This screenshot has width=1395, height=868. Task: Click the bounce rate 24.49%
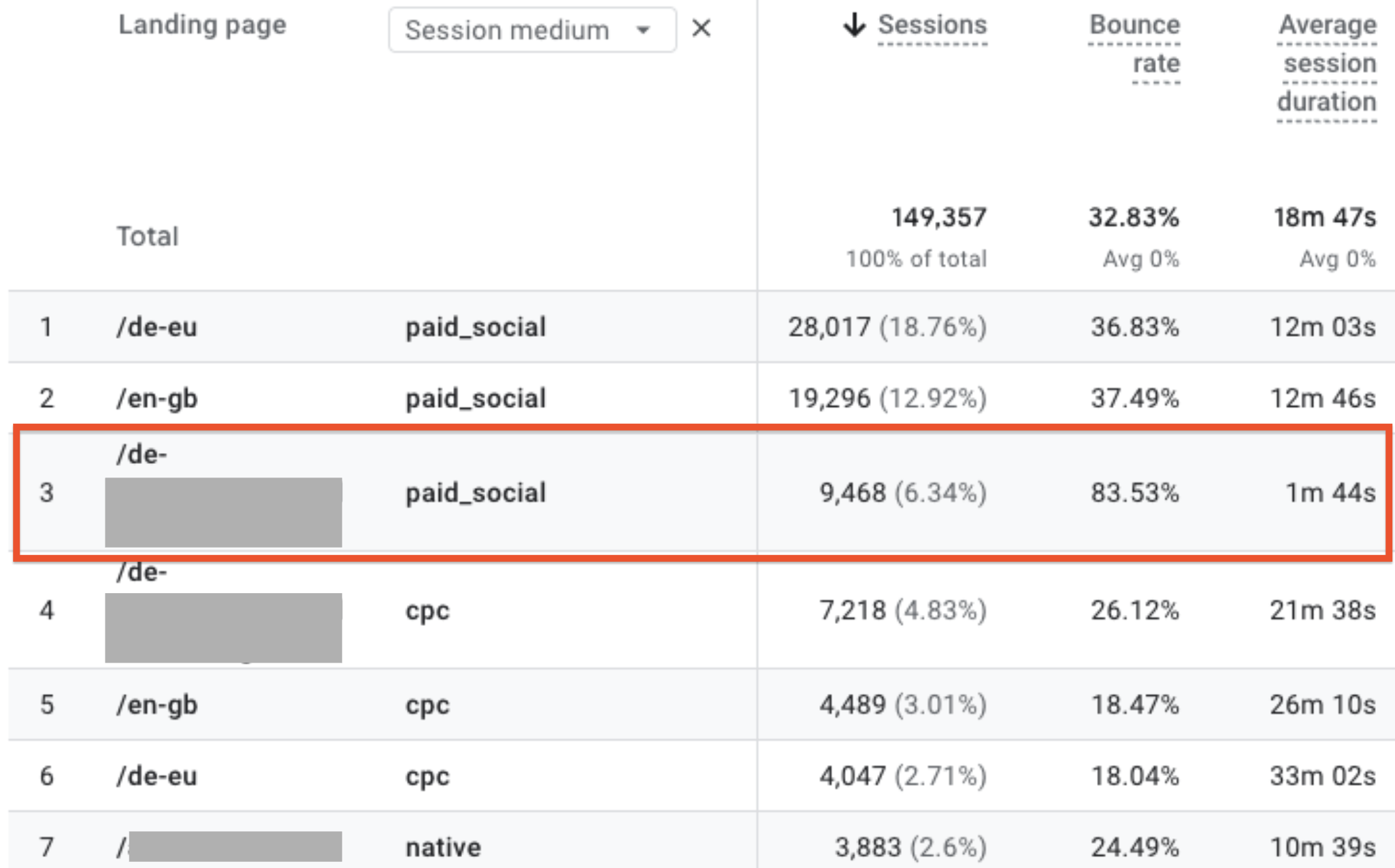click(1135, 848)
